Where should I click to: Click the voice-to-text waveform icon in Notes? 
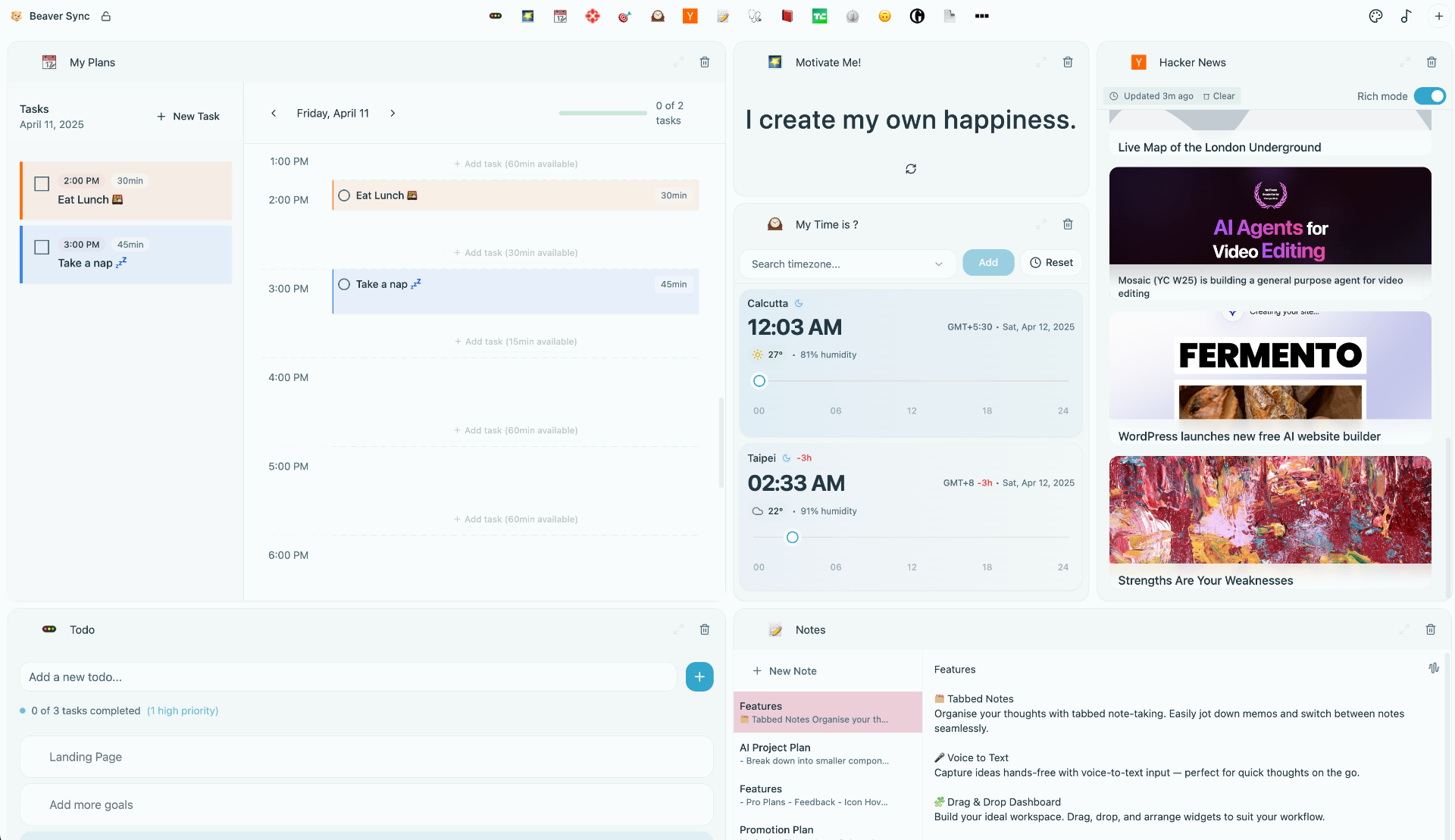(1433, 668)
